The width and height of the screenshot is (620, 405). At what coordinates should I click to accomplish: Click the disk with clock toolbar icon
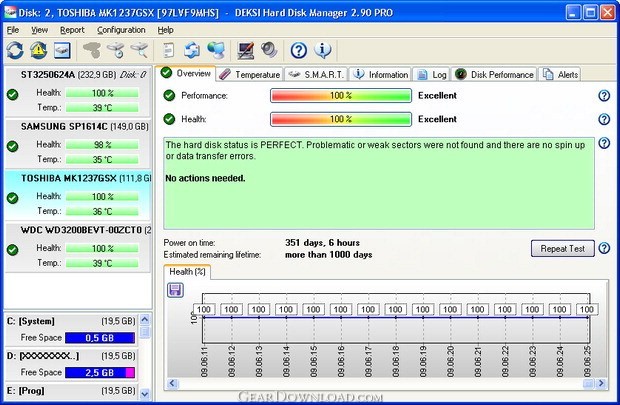coord(116,50)
